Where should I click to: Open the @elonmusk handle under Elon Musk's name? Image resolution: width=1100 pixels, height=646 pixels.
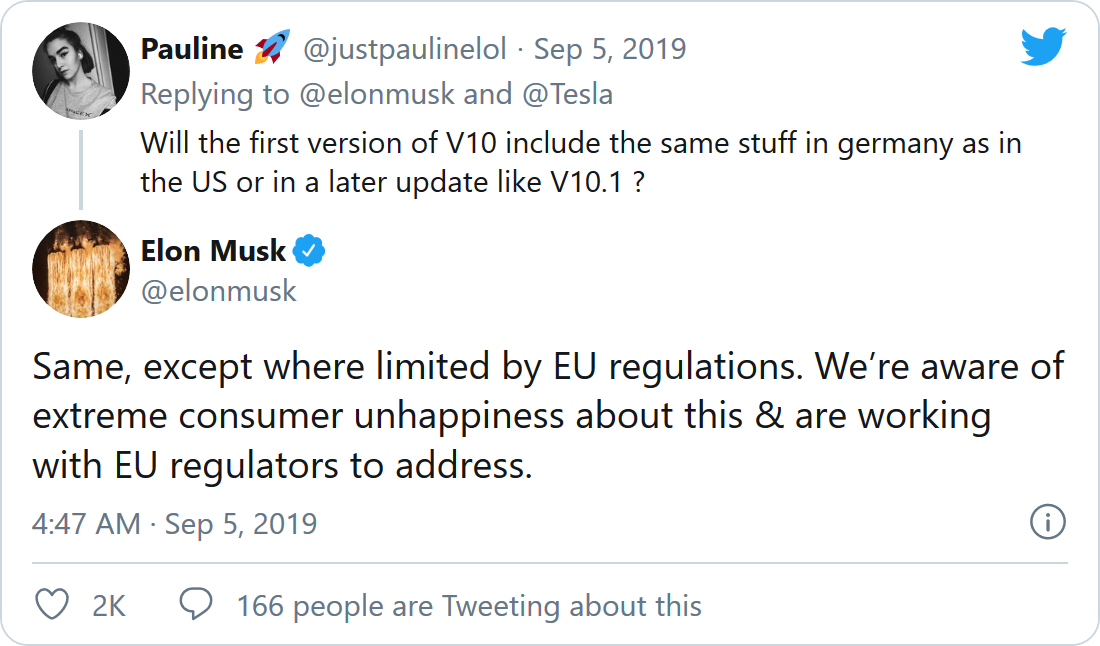pyautogui.click(x=218, y=290)
